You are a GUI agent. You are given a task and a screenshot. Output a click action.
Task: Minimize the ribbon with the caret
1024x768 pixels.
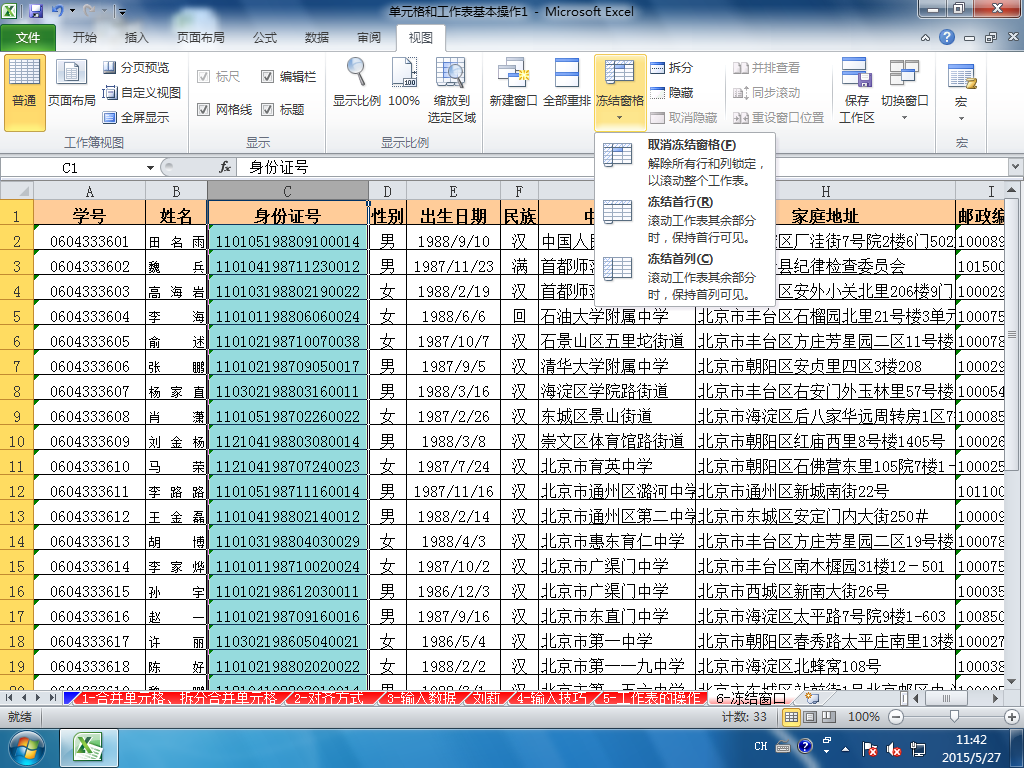(925, 38)
